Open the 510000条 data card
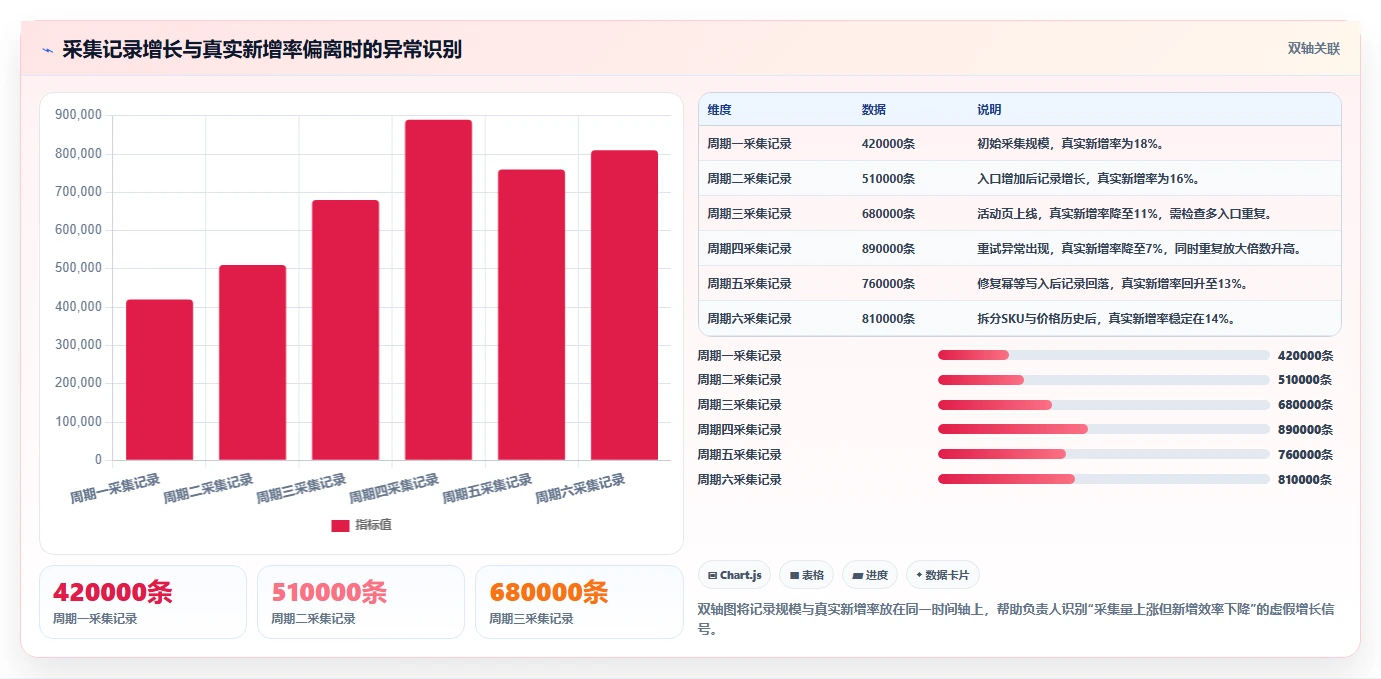The width and height of the screenshot is (1381, 679). [x=361, y=602]
